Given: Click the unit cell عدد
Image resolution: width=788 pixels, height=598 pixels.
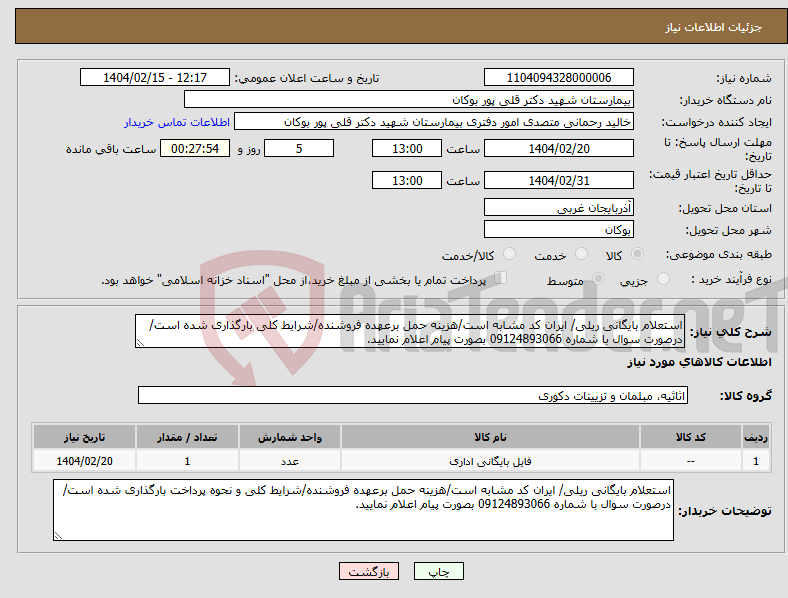Looking at the screenshot, I should [x=289, y=461].
